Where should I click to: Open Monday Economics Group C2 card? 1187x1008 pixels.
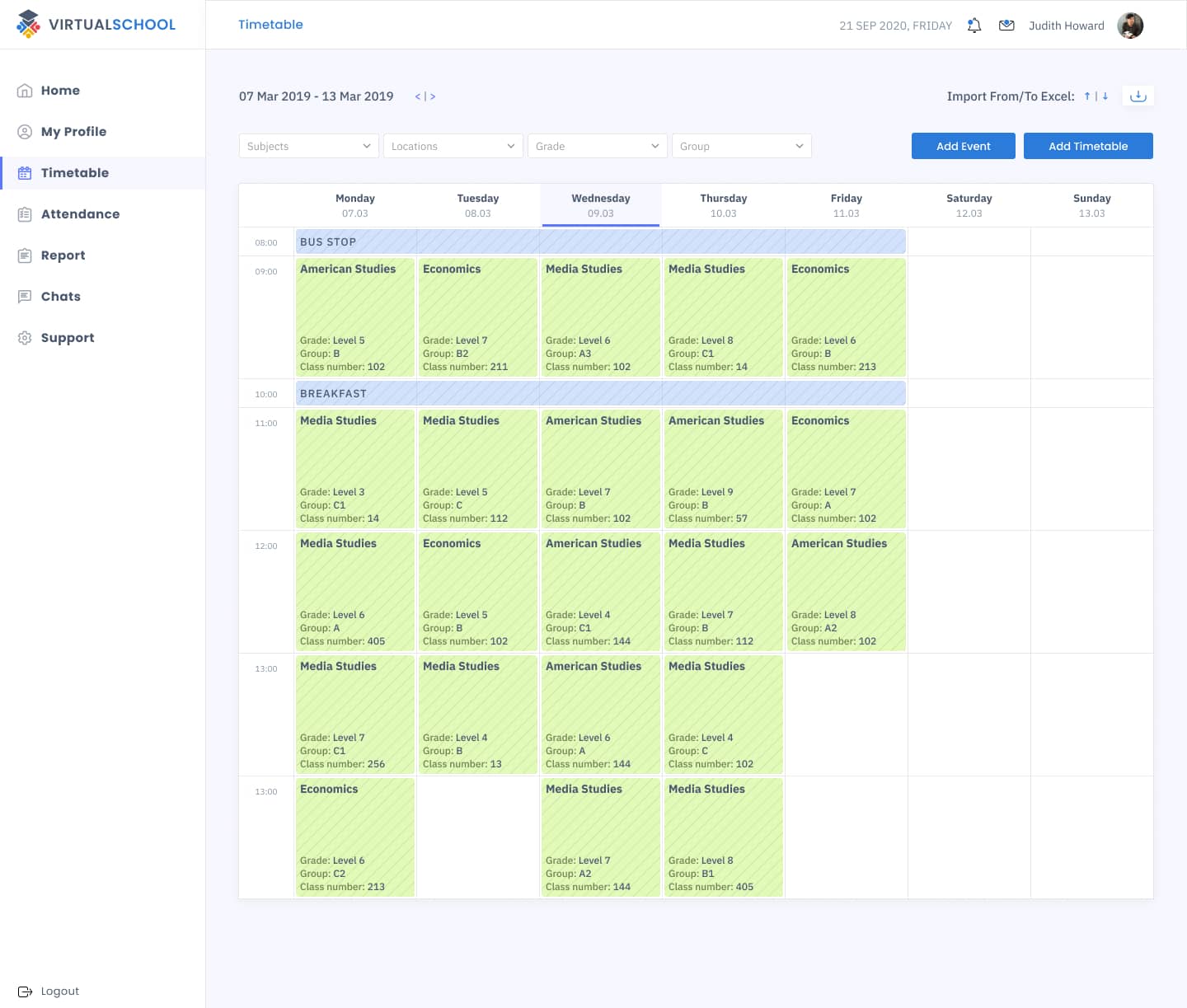355,837
